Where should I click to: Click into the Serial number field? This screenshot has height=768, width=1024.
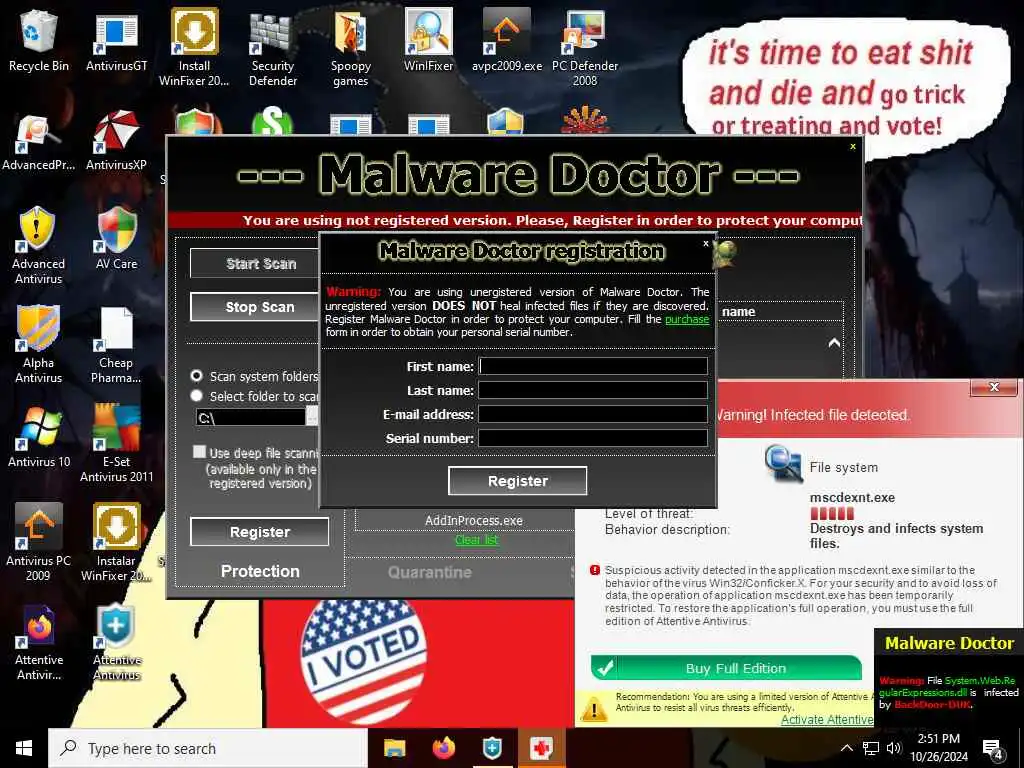pyautogui.click(x=593, y=438)
